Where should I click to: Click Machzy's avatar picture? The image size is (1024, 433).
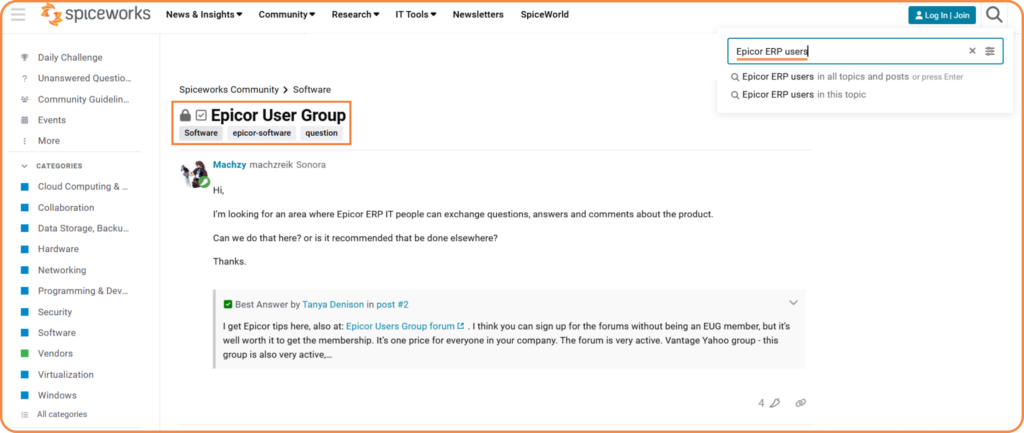click(194, 174)
